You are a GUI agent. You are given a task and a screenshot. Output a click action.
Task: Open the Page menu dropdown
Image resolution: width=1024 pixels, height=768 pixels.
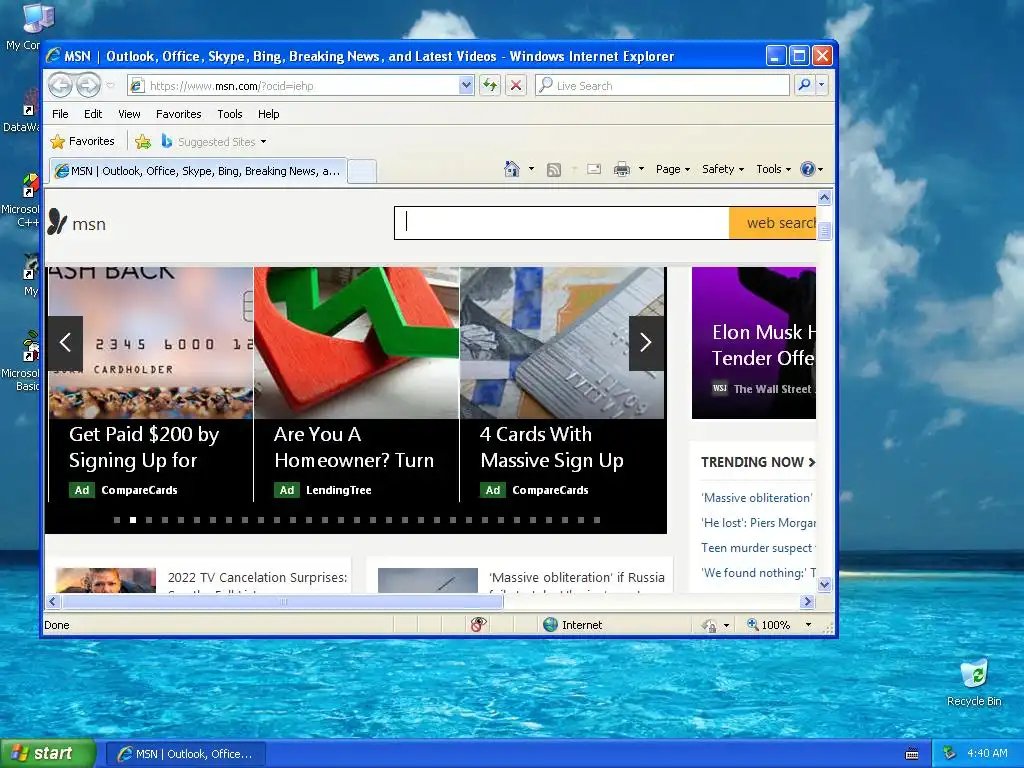coord(673,169)
